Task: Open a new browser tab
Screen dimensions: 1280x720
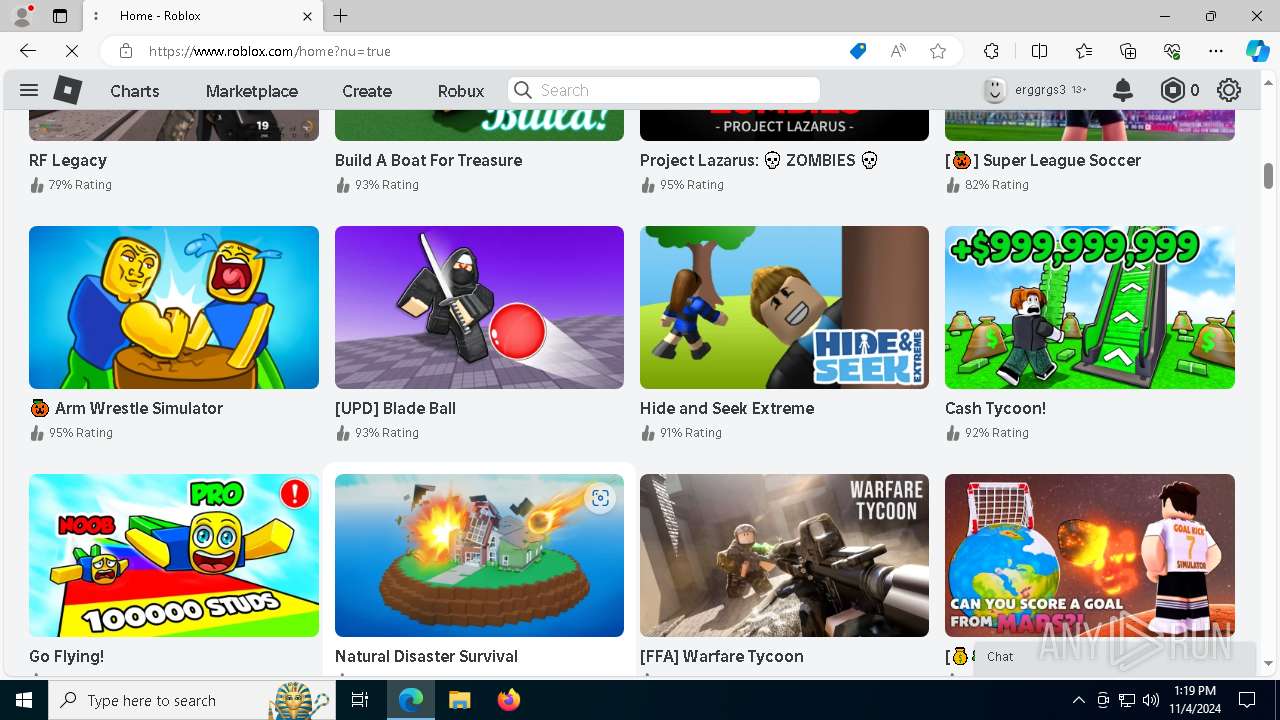Action: point(341,16)
